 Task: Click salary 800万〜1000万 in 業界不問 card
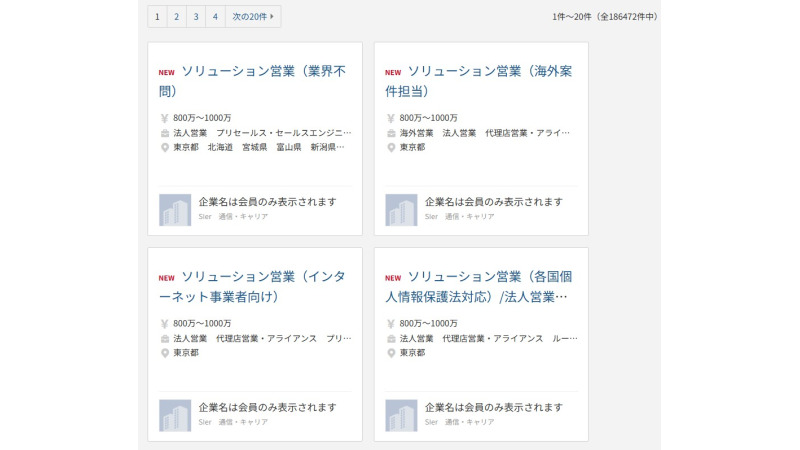coord(202,118)
